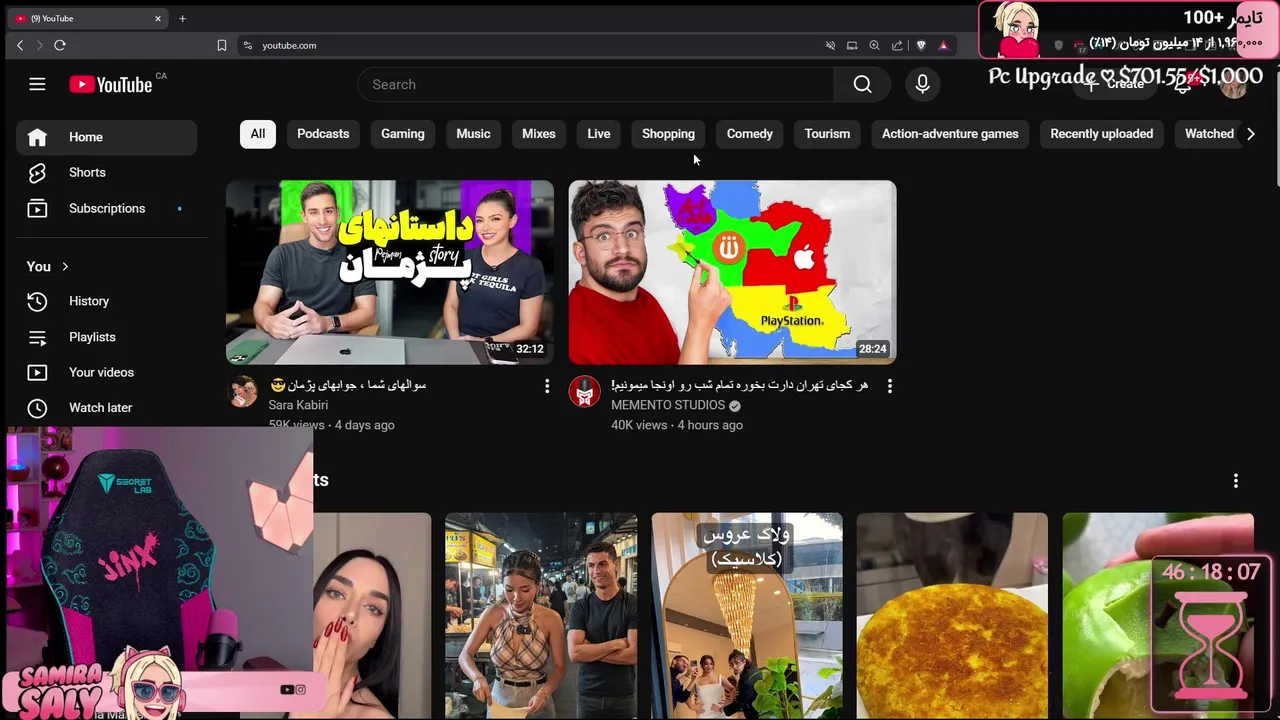
Task: Open Your videos in the sidebar
Action: tap(106, 372)
